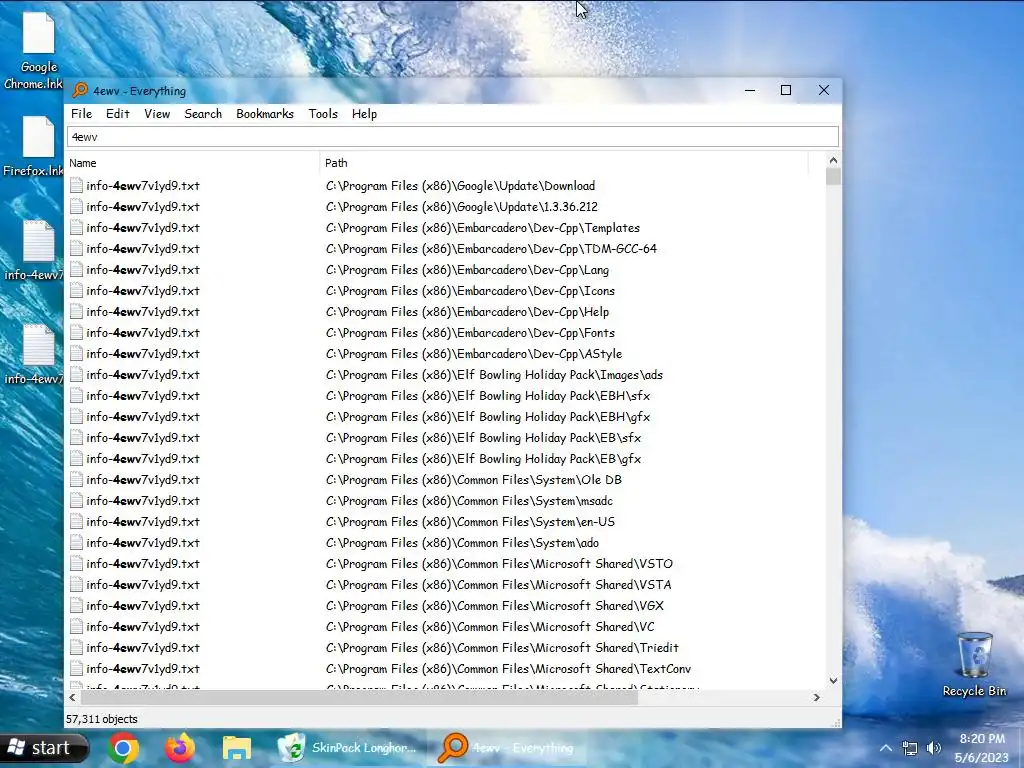Select the Recycle Bin desktop icon
1024x768 pixels.
(975, 665)
